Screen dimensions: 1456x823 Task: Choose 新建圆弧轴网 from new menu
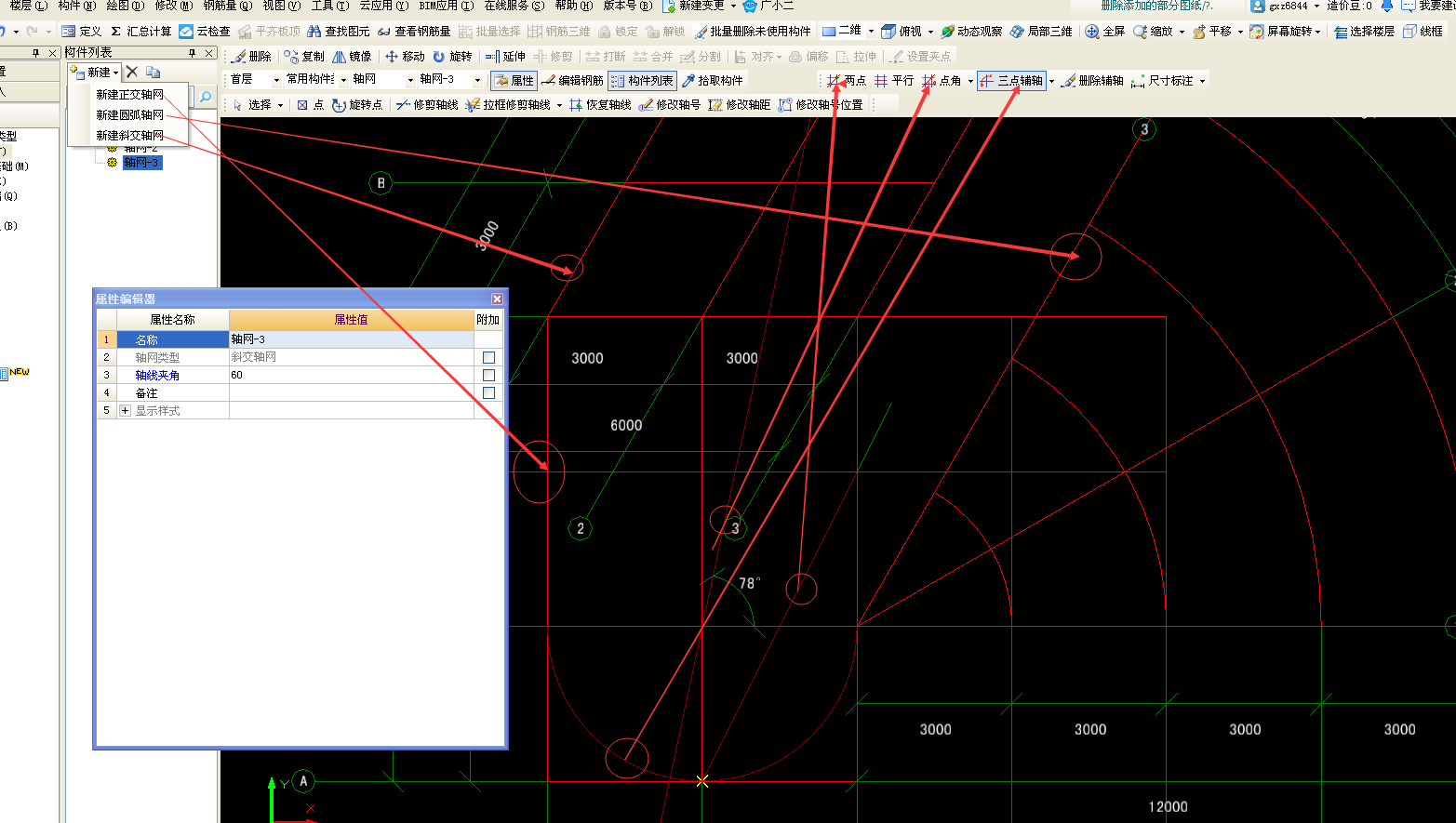tap(129, 115)
